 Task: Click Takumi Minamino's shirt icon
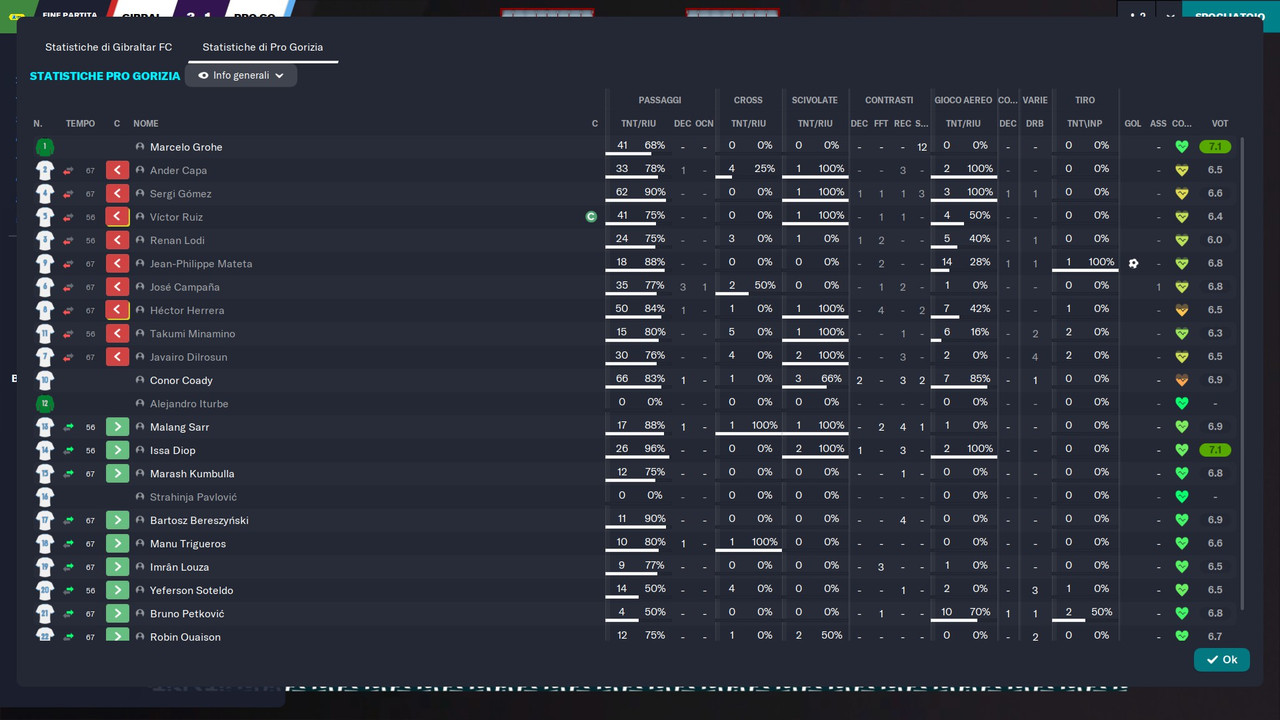pyautogui.click(x=44, y=334)
